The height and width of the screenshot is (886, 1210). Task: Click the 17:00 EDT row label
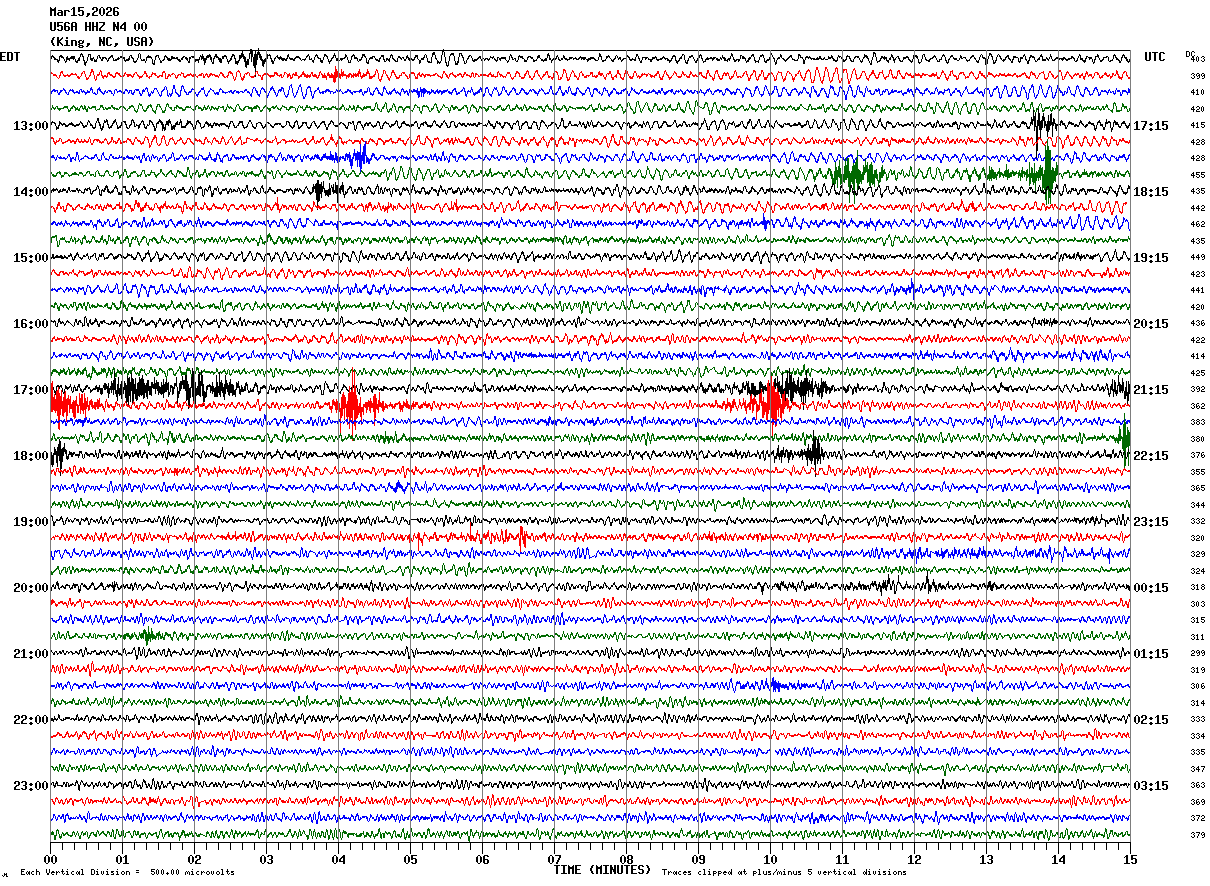coord(30,390)
